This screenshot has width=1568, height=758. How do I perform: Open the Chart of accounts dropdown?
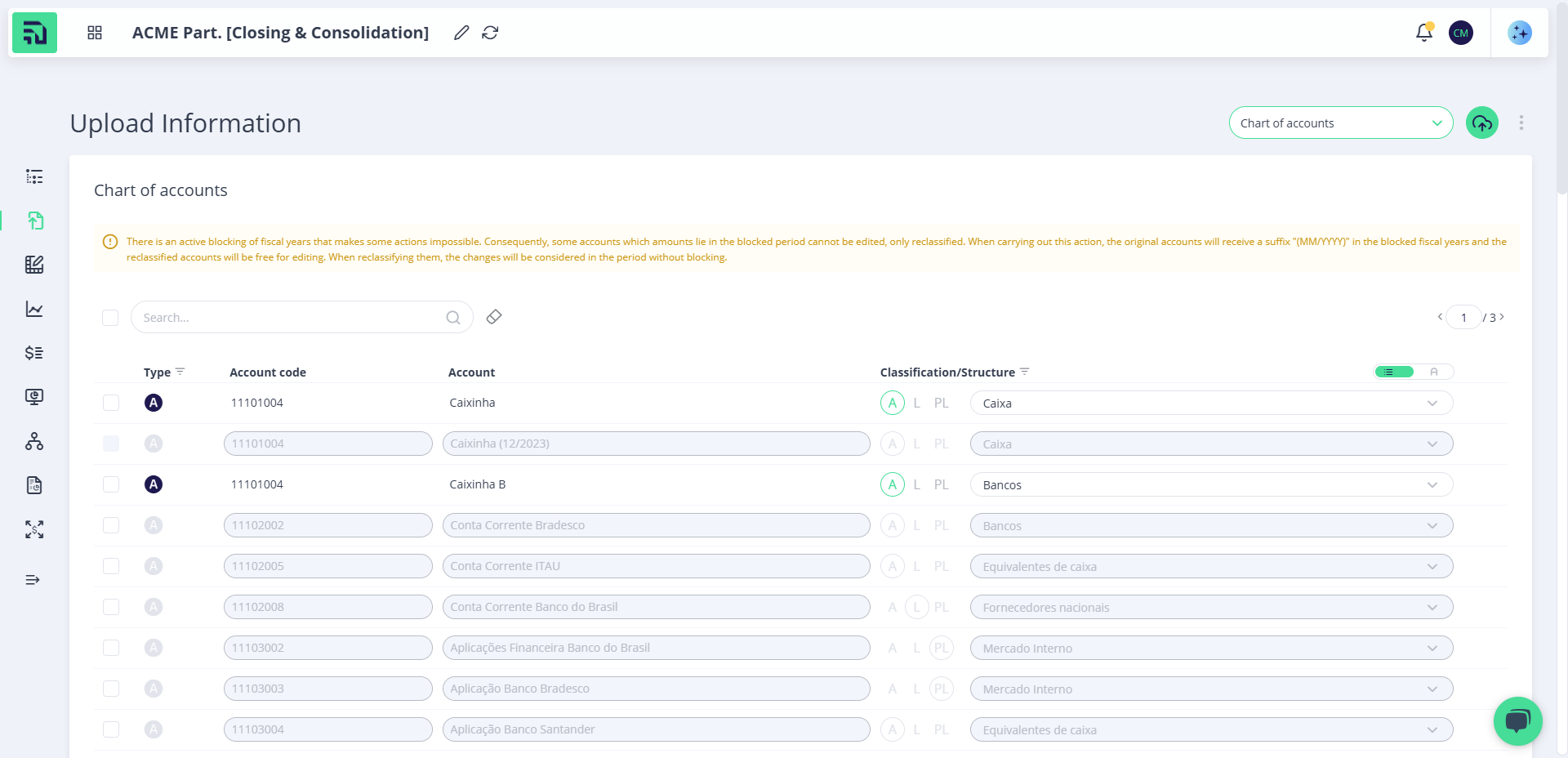(1340, 123)
